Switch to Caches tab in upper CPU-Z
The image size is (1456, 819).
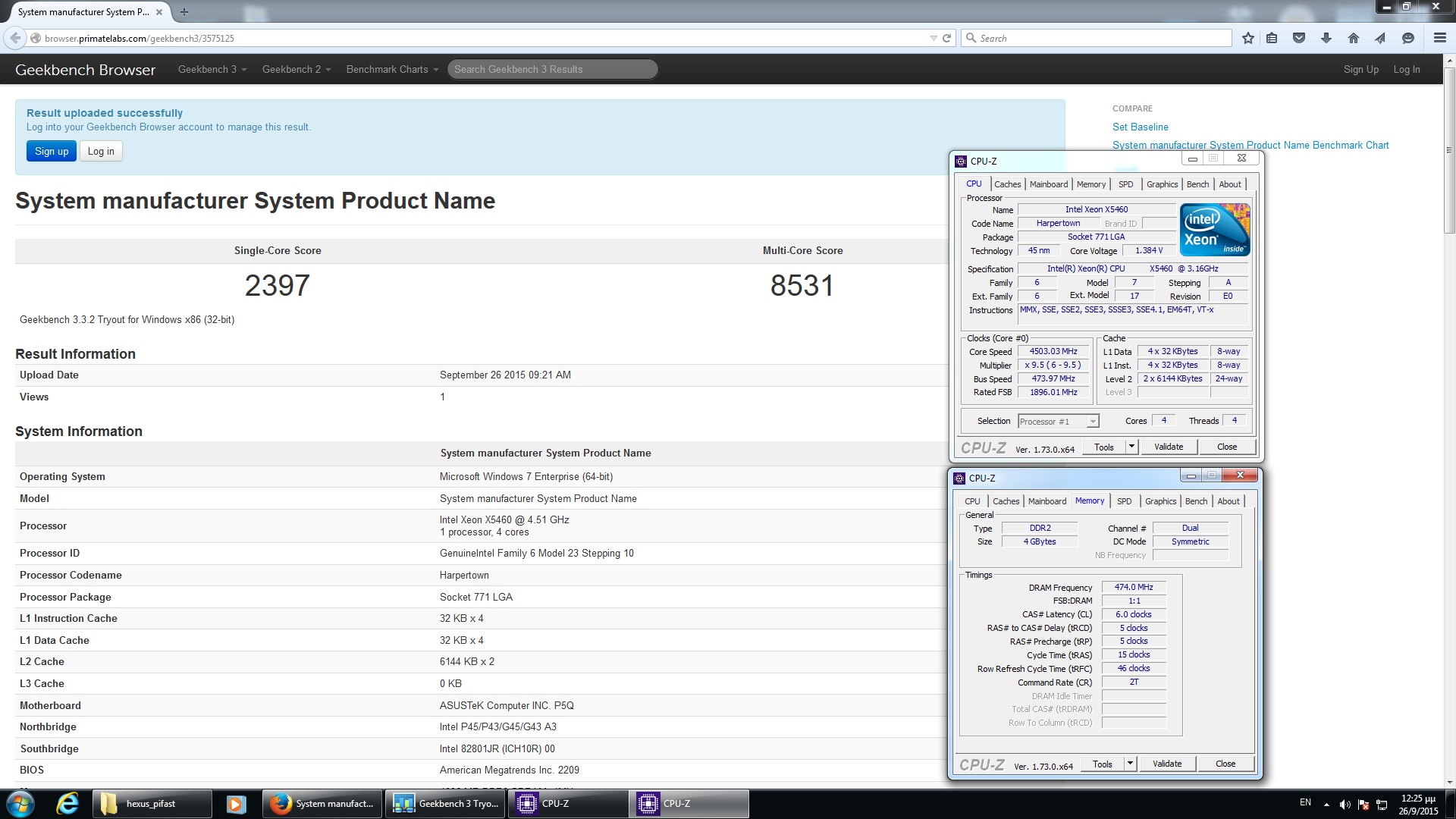click(x=1007, y=184)
